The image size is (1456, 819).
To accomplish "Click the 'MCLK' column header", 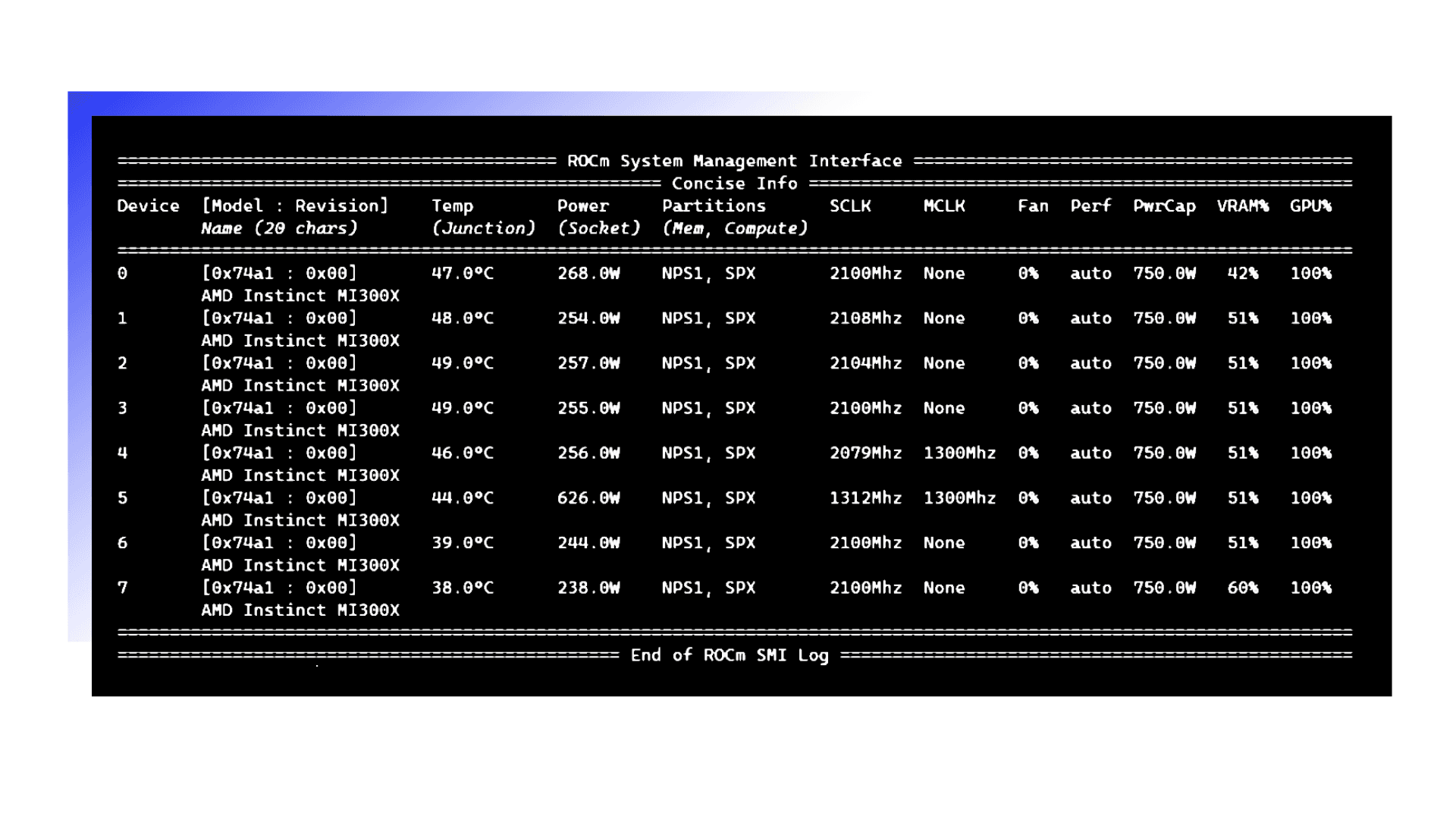I will tap(944, 206).
